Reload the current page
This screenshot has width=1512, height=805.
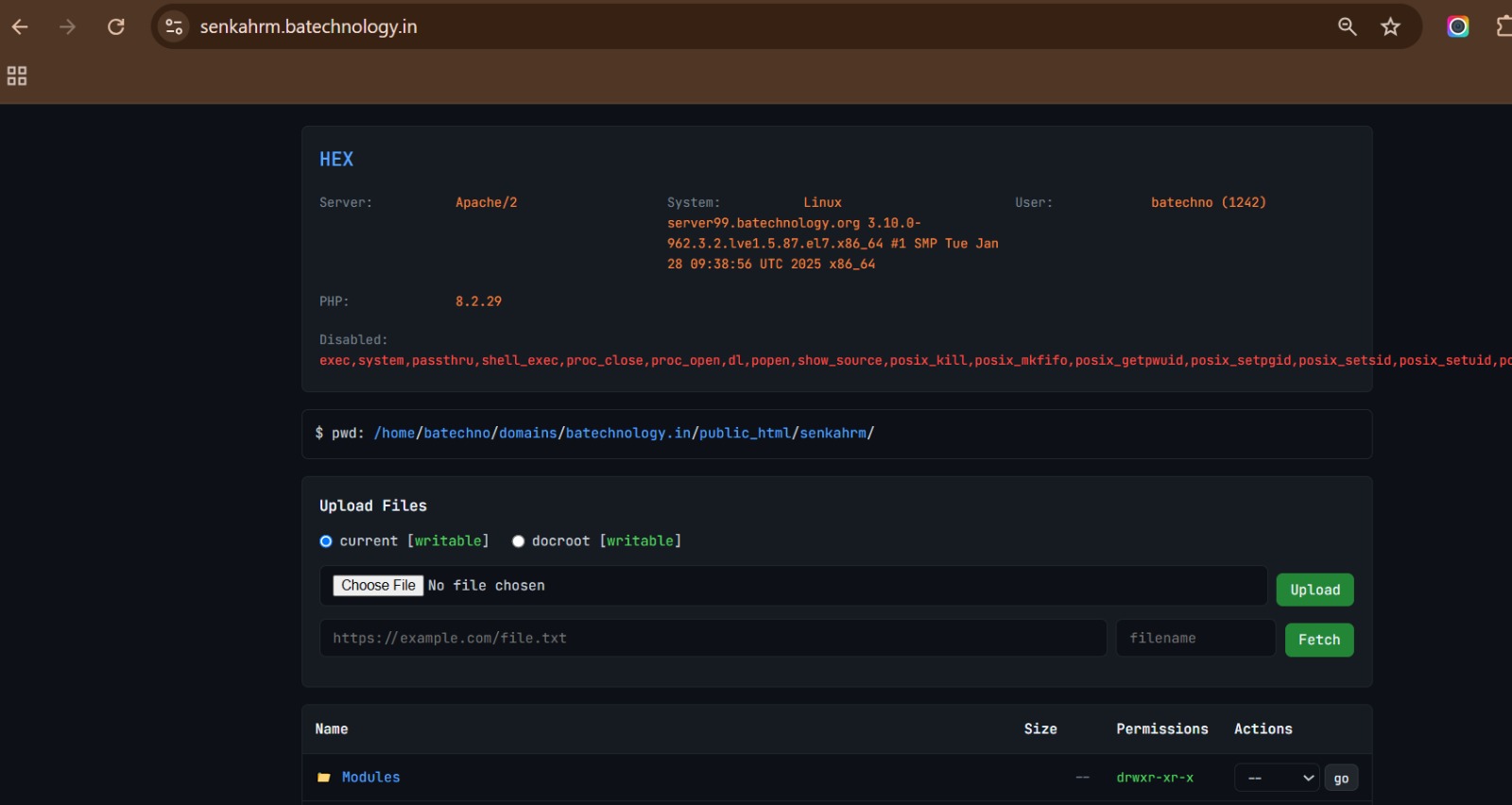116,26
